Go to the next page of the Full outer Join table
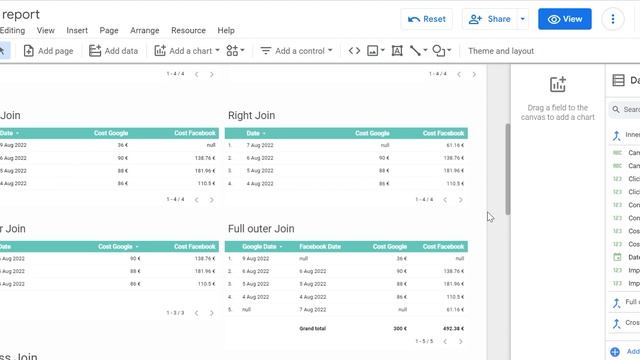Screen dimensions: 640x360 point(460,342)
